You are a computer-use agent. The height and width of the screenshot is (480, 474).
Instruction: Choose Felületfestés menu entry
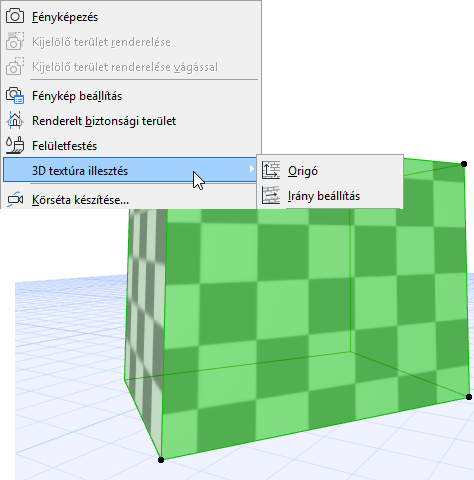(x=130, y=146)
